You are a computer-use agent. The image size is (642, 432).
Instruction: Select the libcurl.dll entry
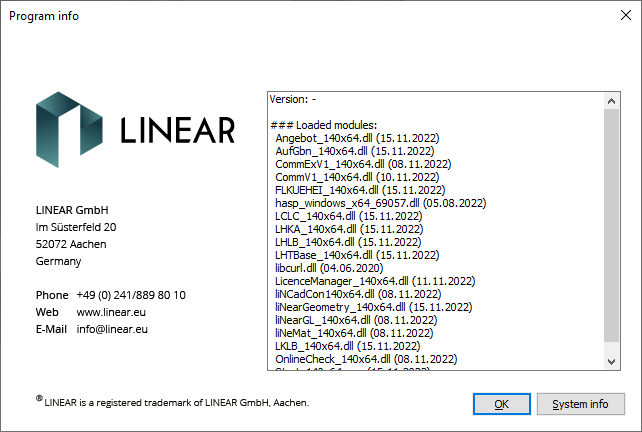click(329, 268)
